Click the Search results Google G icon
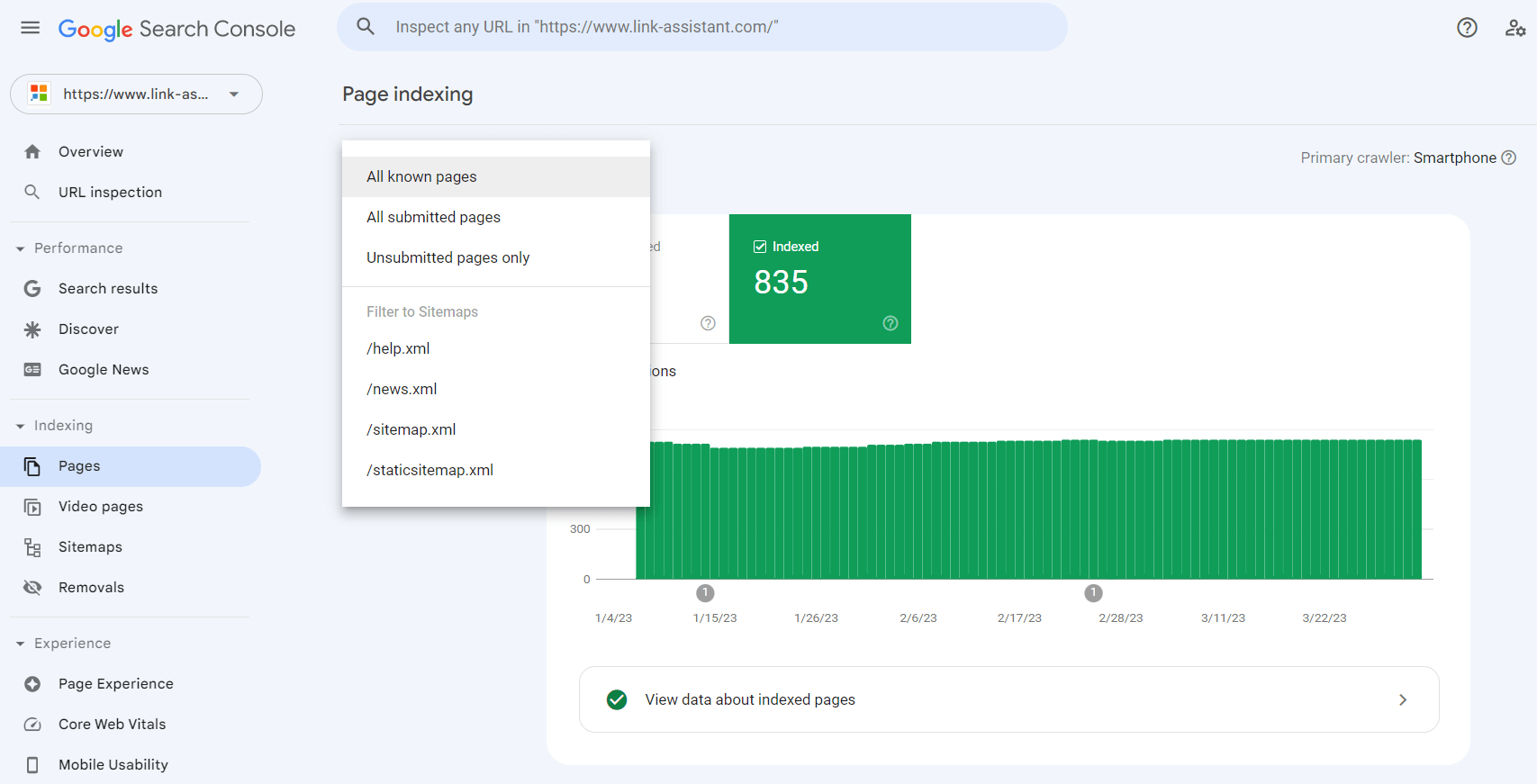The height and width of the screenshot is (784, 1537). click(32, 289)
